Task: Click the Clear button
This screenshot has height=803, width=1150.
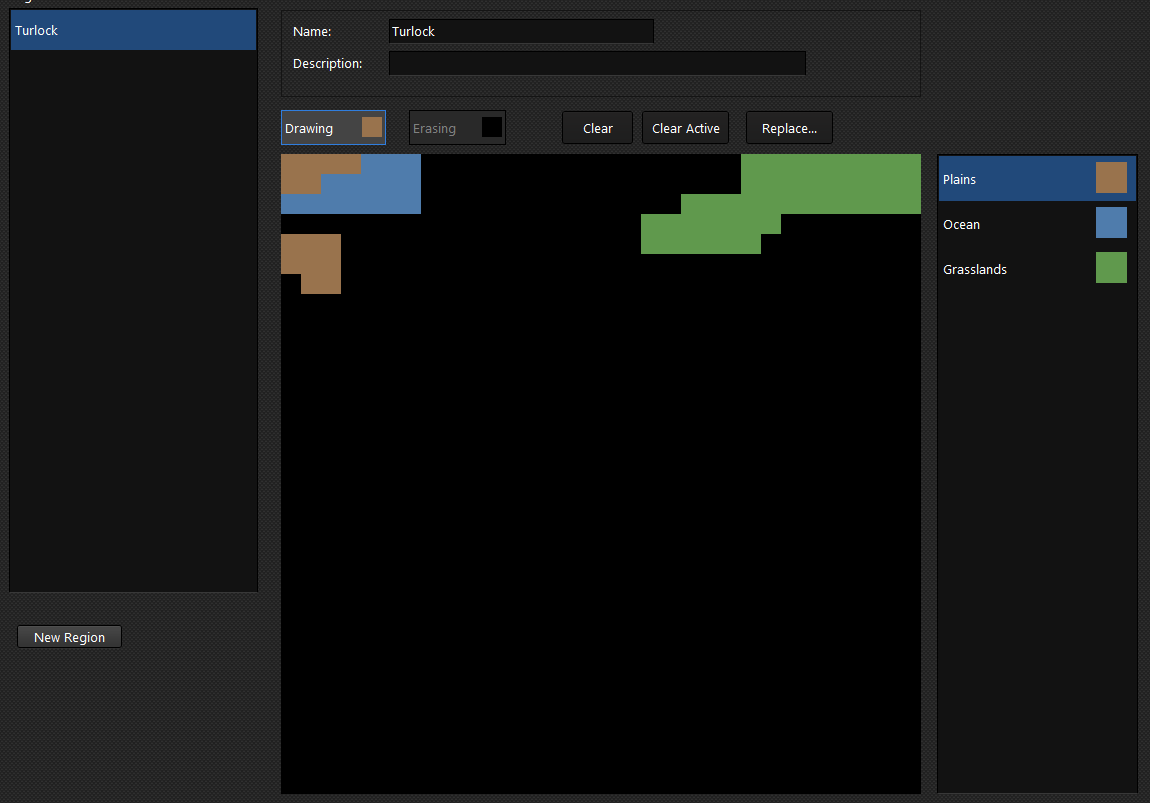Action: click(x=597, y=127)
